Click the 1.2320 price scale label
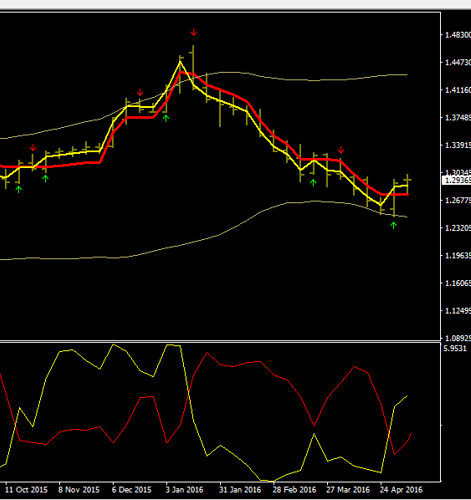471x500 pixels. pyautogui.click(x=458, y=228)
